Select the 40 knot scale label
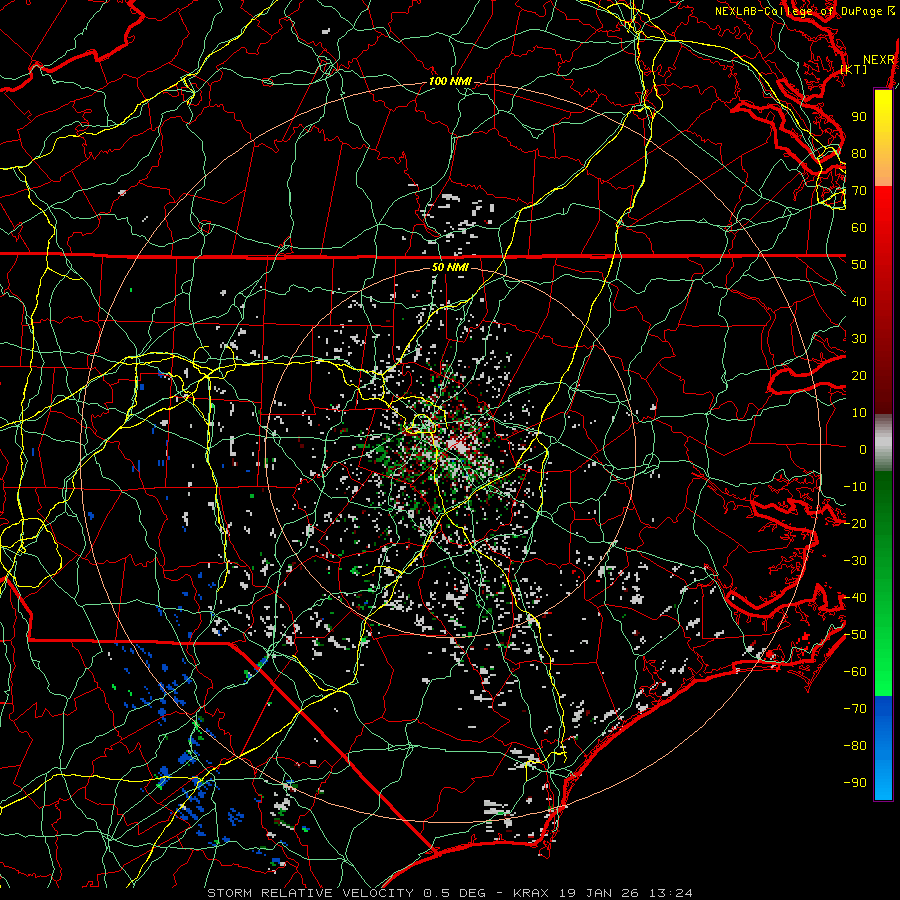 tap(859, 301)
